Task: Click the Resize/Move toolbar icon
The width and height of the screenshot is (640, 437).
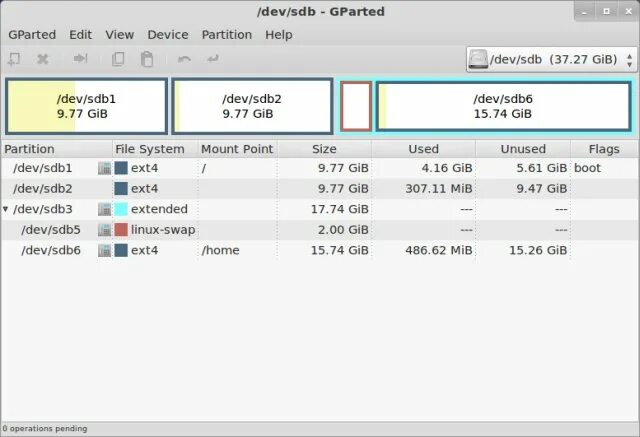Action: pyautogui.click(x=80, y=59)
